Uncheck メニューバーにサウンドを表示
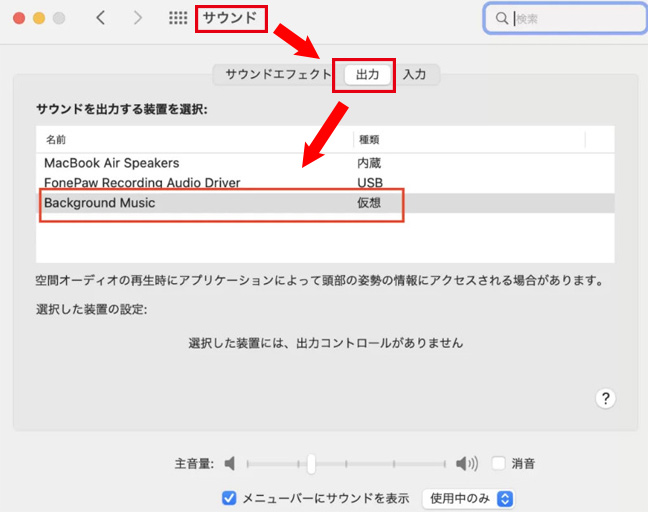This screenshot has height=512, width=648. (x=229, y=498)
